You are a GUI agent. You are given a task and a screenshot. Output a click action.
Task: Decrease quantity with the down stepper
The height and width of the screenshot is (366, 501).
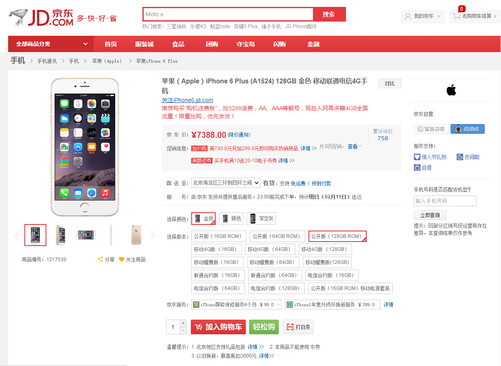(183, 331)
